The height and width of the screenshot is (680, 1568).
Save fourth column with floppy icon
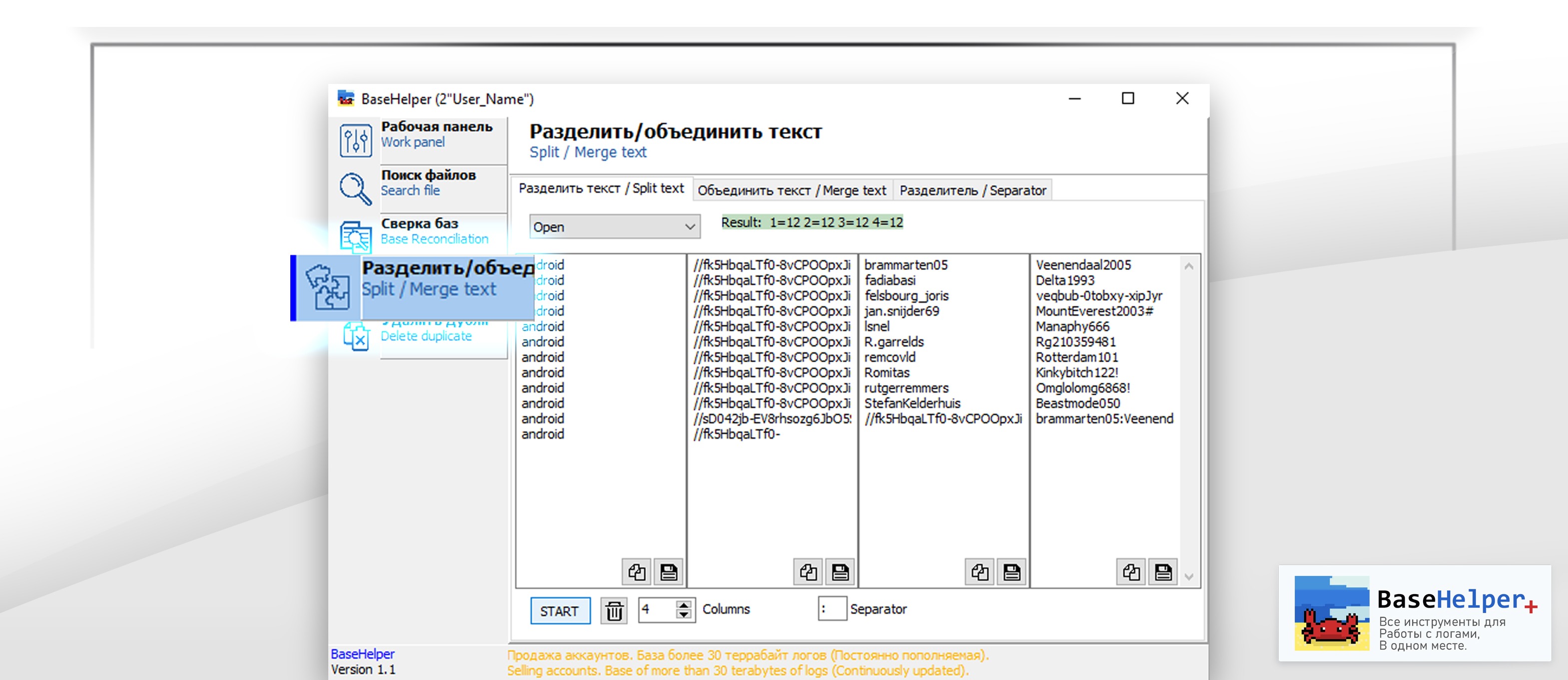(1163, 572)
